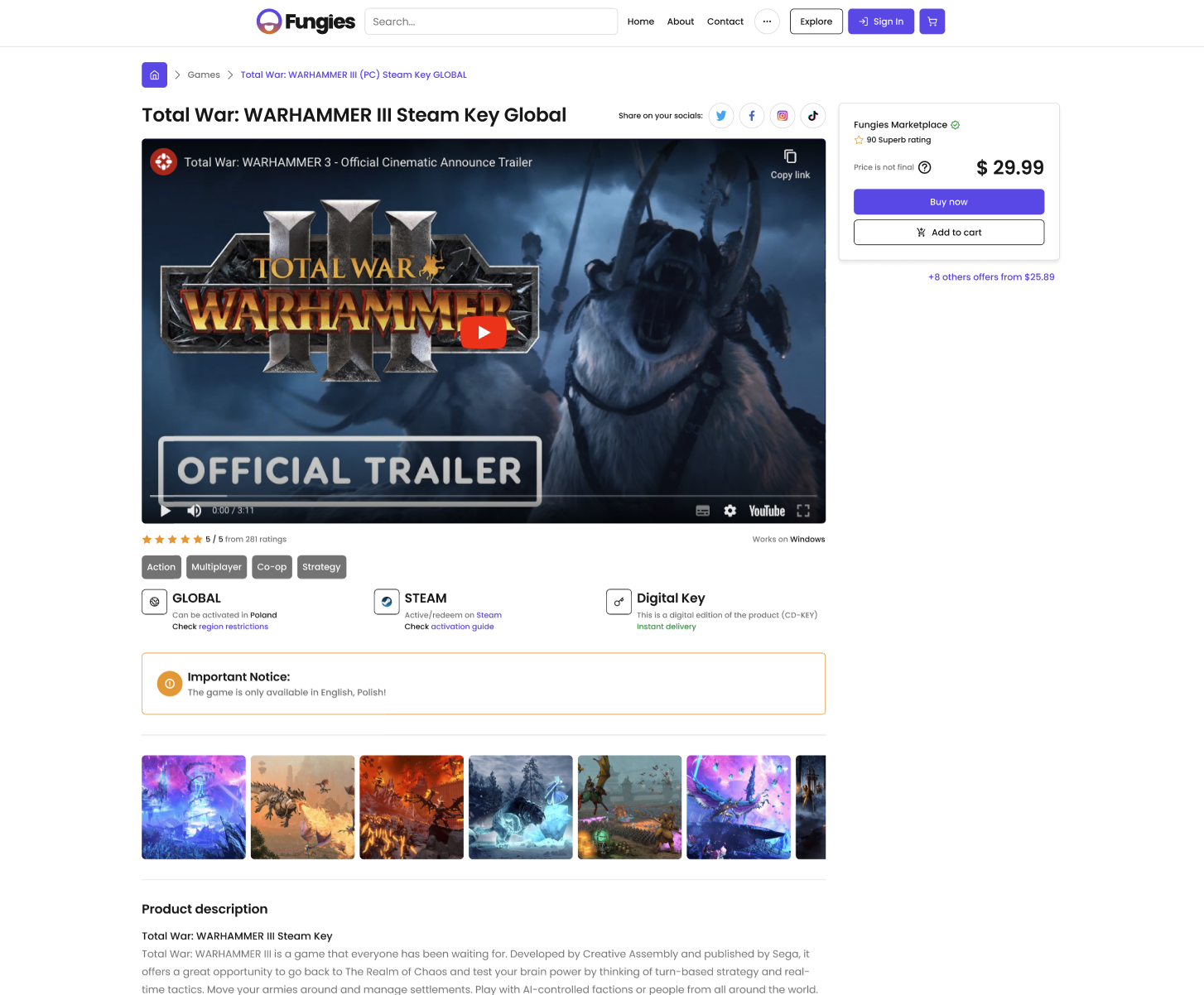Open the red battle screenshot
The width and height of the screenshot is (1204, 995).
tap(412, 807)
